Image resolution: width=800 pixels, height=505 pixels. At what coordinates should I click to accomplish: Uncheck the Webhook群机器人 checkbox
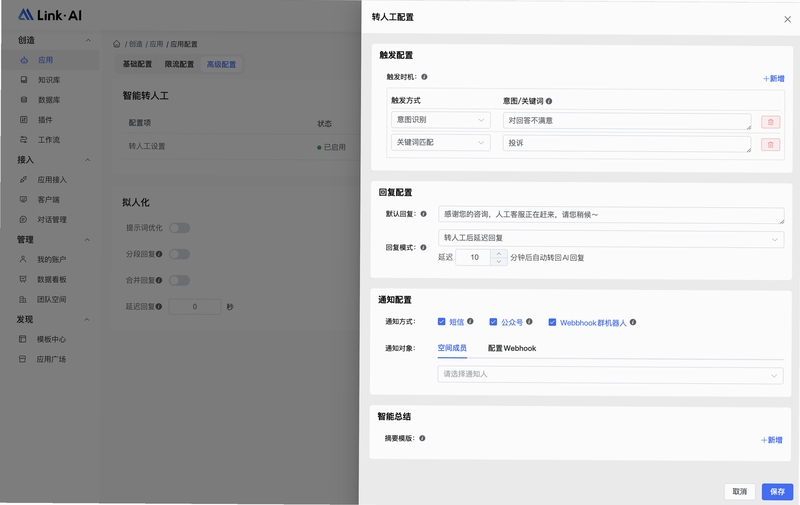(x=552, y=322)
